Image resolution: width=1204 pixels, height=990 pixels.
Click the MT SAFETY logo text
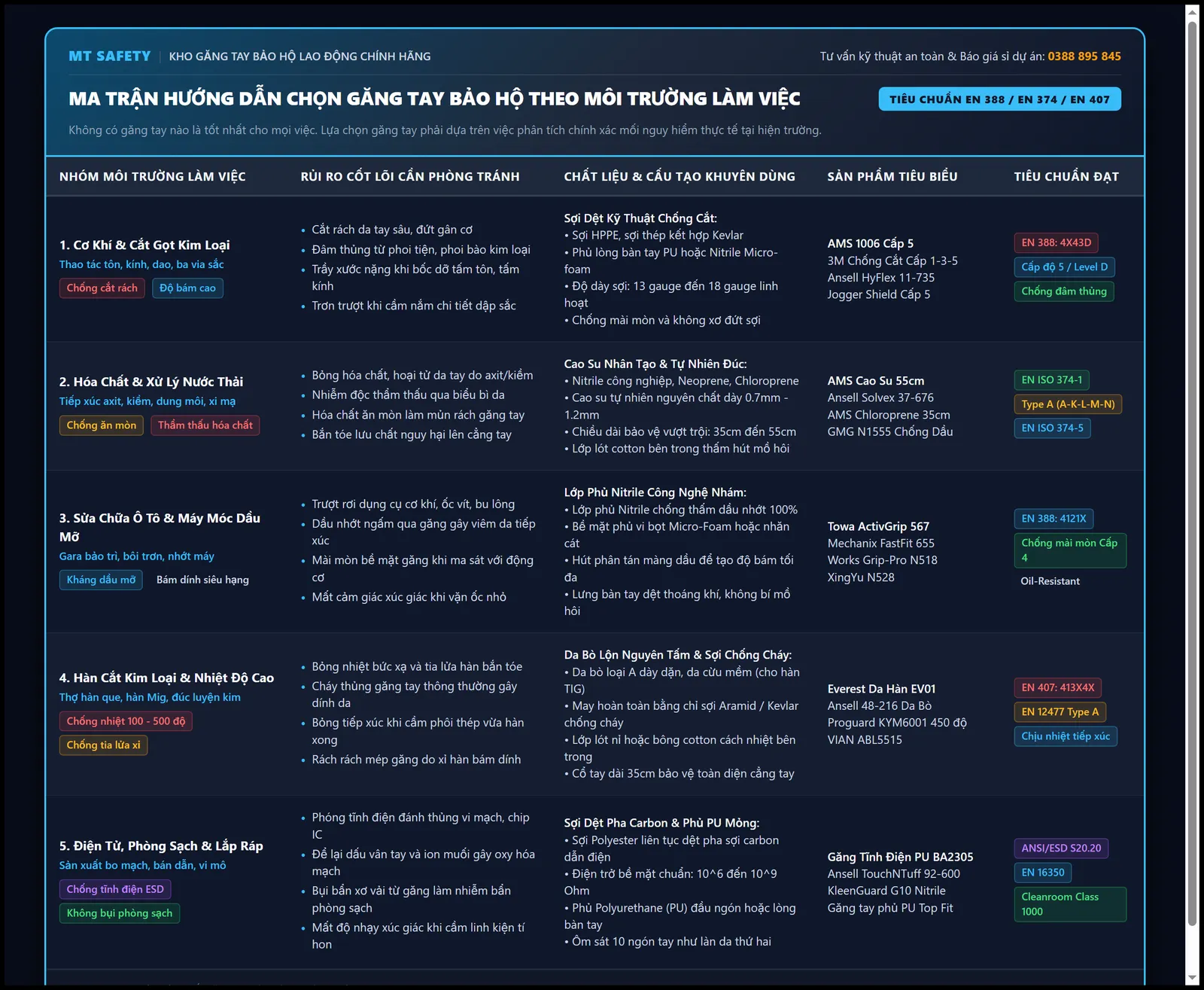(109, 56)
